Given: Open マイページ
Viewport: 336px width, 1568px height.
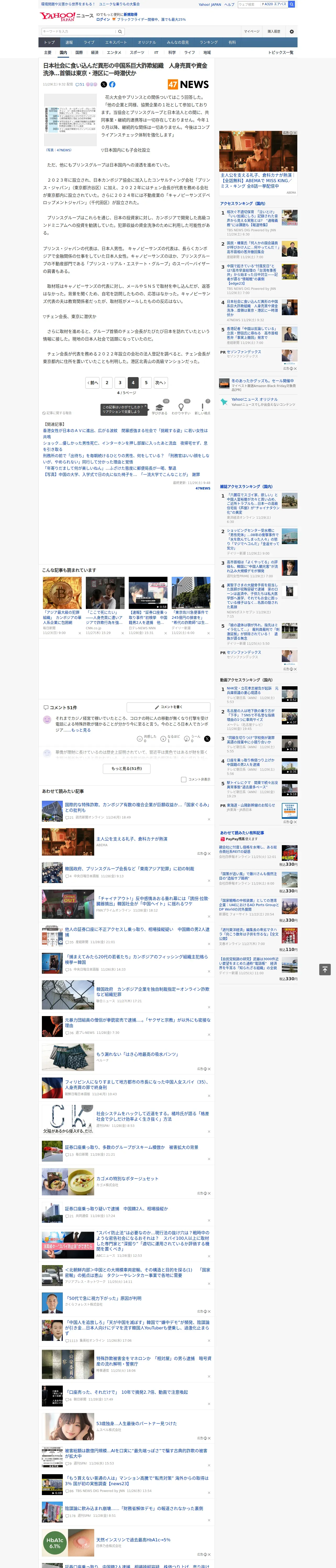Looking at the screenshot, I should pyautogui.click(x=251, y=31).
